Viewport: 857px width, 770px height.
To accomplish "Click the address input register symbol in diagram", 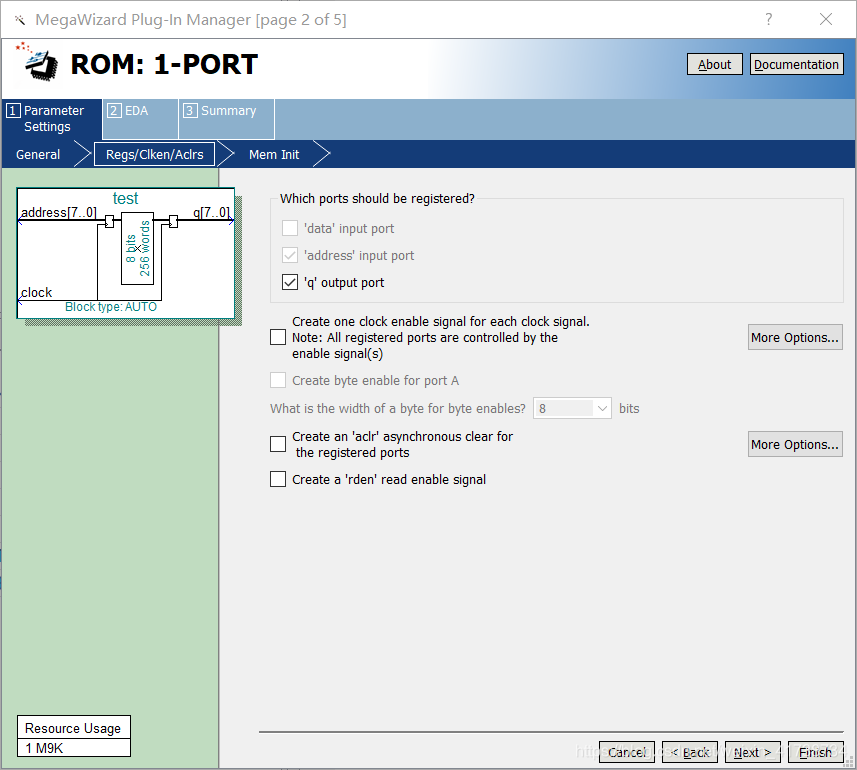I will (109, 221).
